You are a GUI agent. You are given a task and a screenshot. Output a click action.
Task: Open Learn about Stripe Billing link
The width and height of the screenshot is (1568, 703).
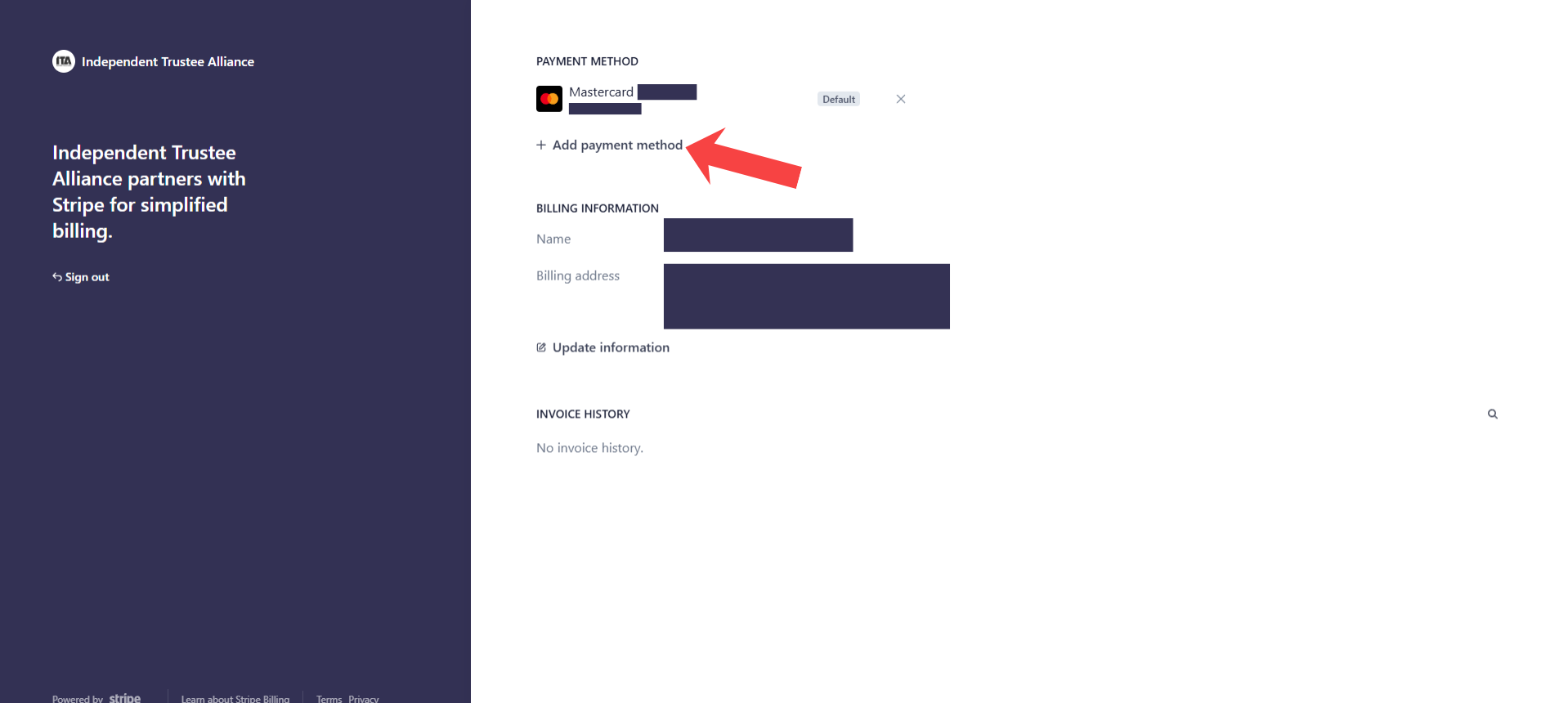tap(235, 698)
